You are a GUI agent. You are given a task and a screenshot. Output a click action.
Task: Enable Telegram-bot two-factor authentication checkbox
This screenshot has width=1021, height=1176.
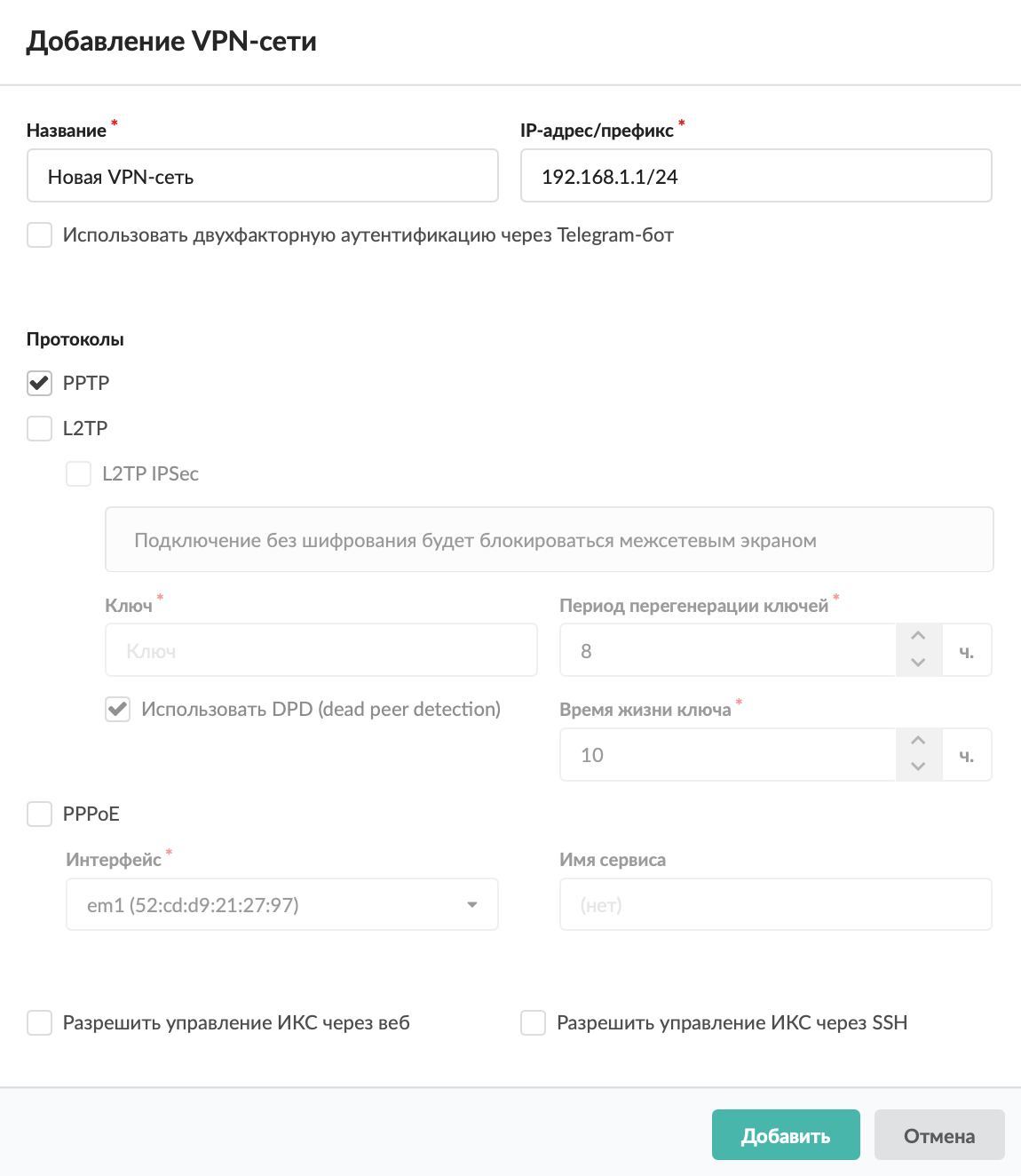coord(40,235)
